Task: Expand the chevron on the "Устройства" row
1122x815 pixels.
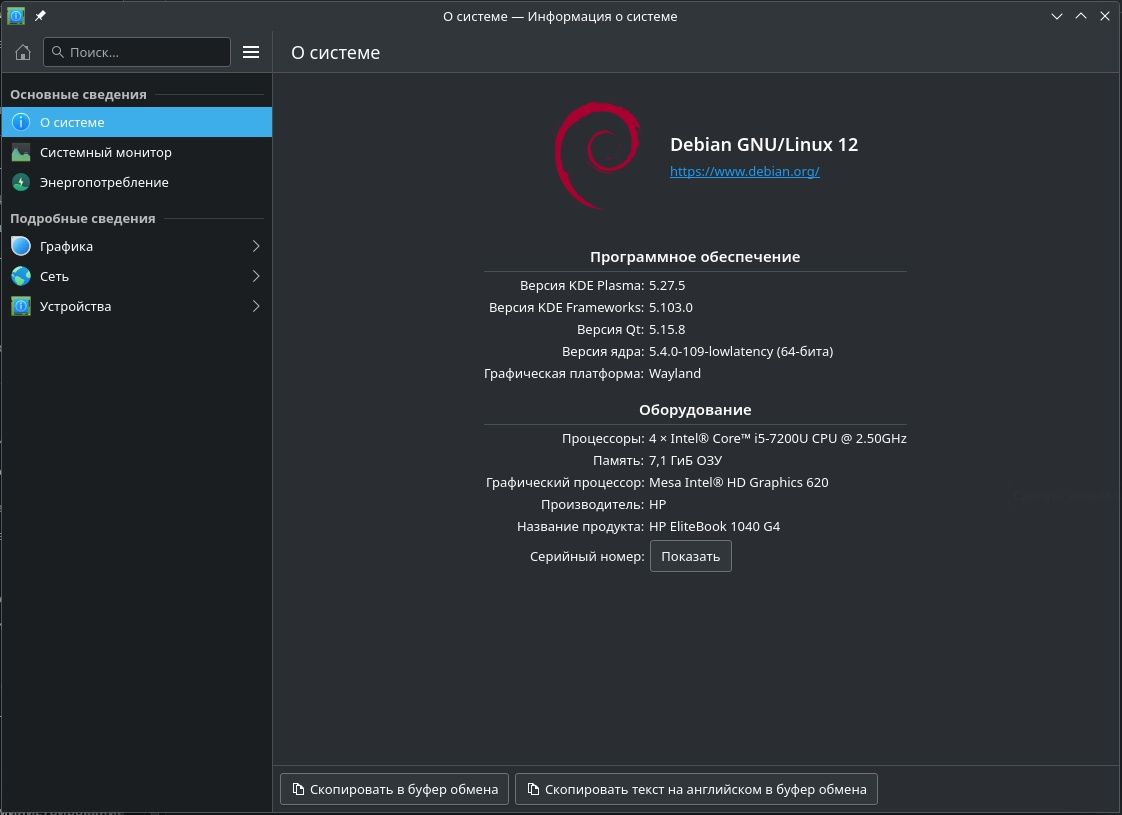Action: (256, 306)
